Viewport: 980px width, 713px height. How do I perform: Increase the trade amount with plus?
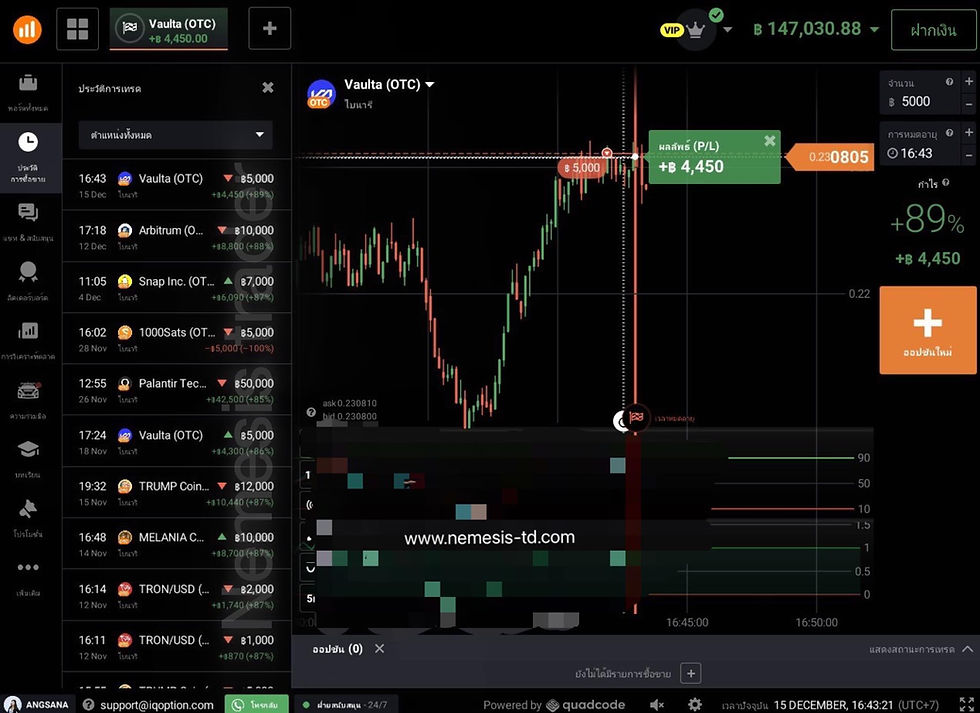point(969,81)
